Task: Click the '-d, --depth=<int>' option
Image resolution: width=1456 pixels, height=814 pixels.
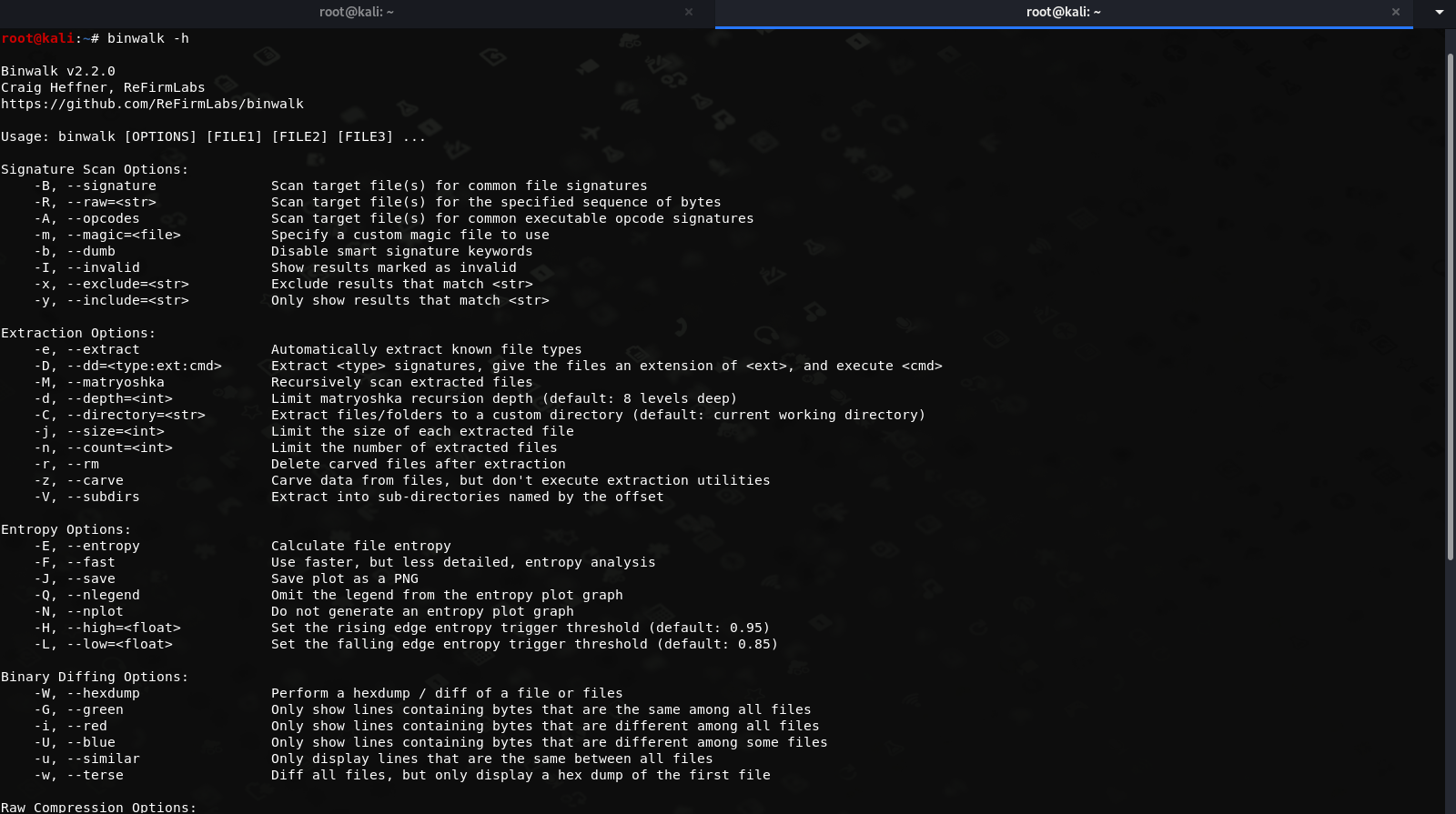Action: click(104, 398)
